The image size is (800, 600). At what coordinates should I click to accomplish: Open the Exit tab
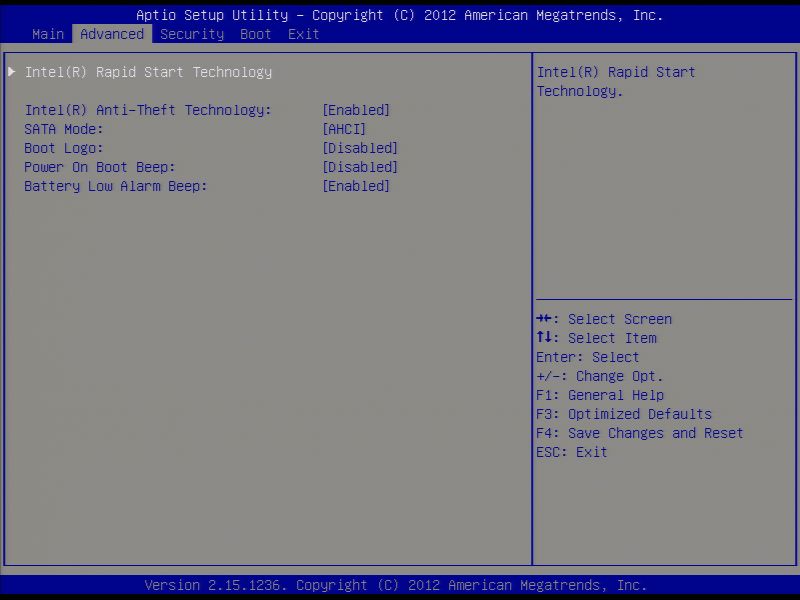click(x=304, y=34)
